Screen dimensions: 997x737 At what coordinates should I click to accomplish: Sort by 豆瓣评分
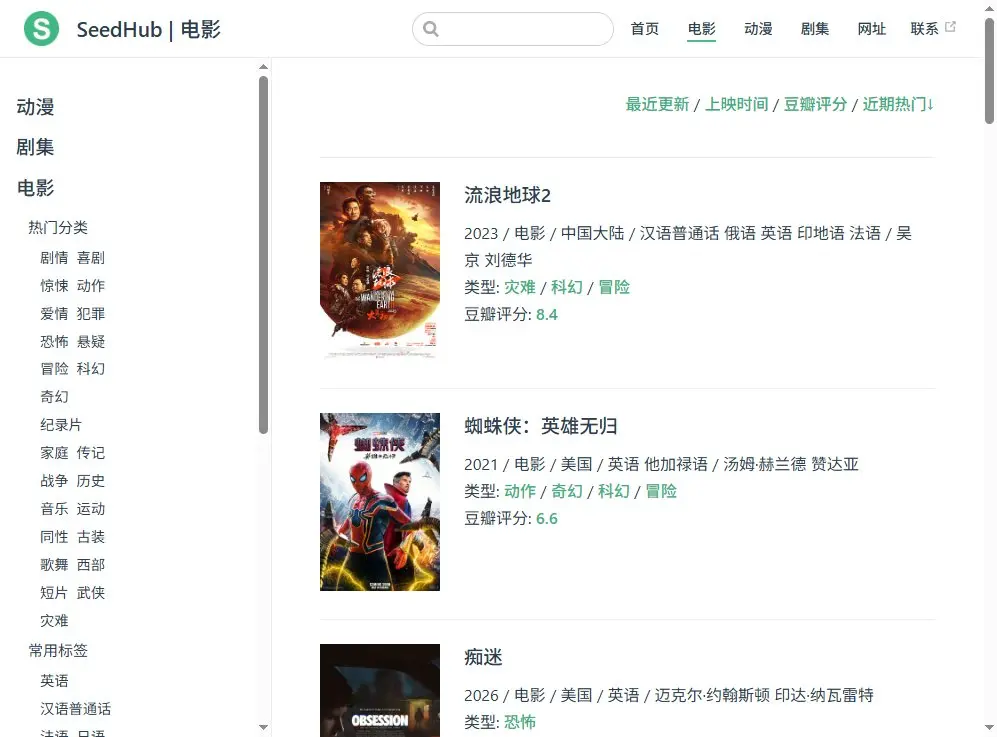tap(815, 104)
